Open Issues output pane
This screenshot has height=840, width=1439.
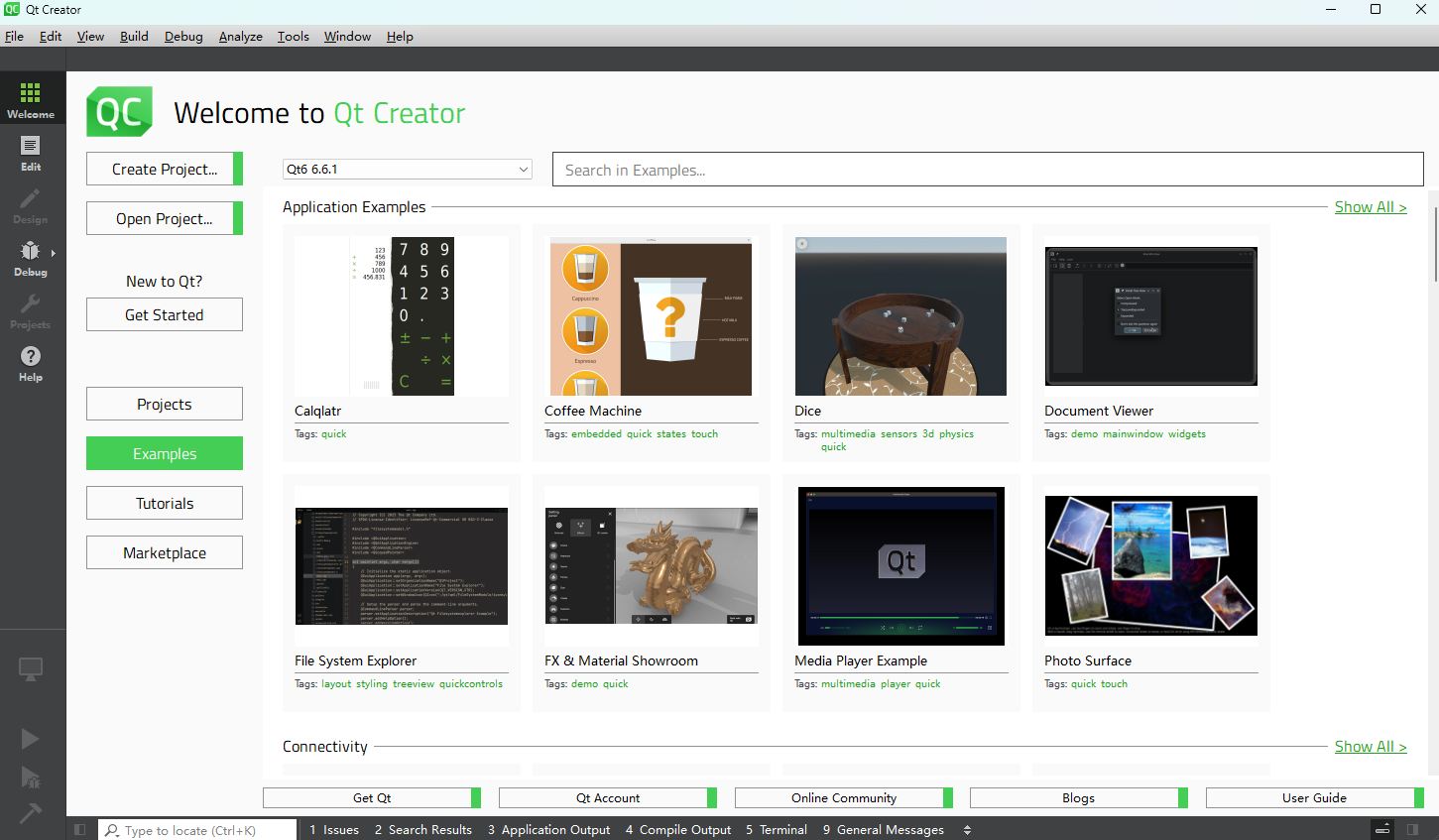pyautogui.click(x=334, y=829)
